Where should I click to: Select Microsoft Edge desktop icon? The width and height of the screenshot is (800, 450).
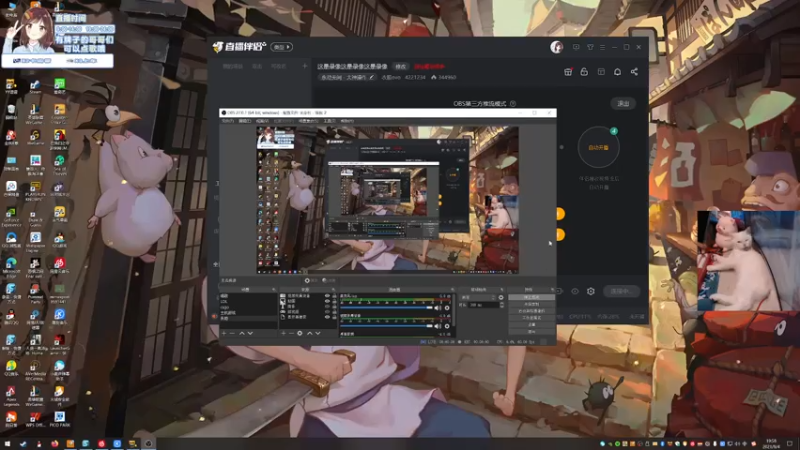click(11, 267)
